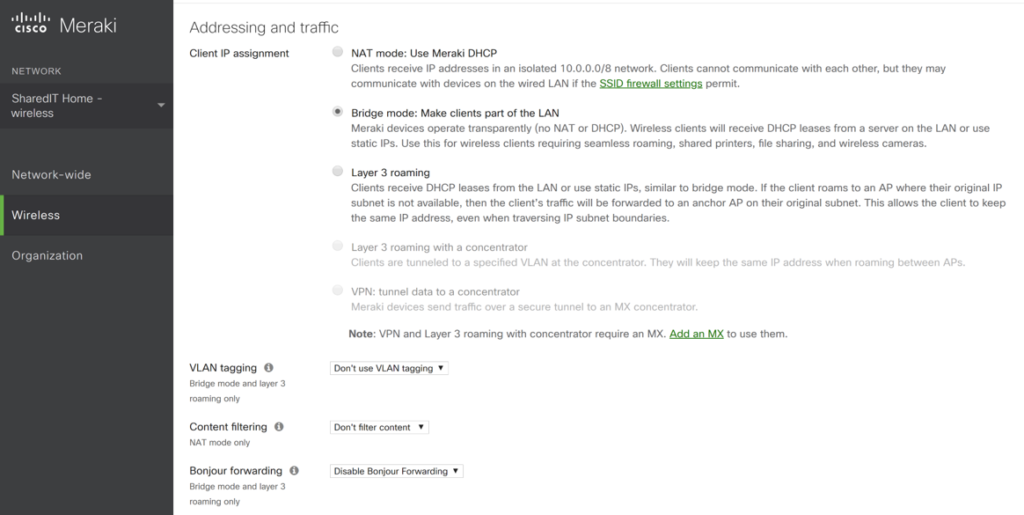Select Layer 3 roaming with a concentrator
The image size is (1024, 515).
[x=337, y=246]
